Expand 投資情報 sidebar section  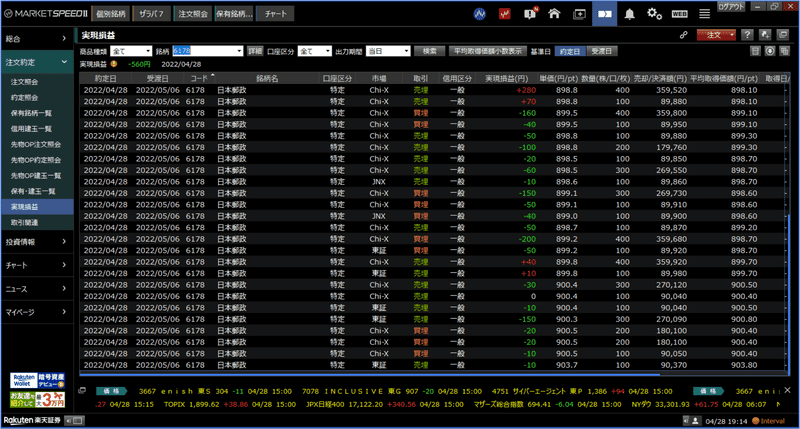coord(37,242)
